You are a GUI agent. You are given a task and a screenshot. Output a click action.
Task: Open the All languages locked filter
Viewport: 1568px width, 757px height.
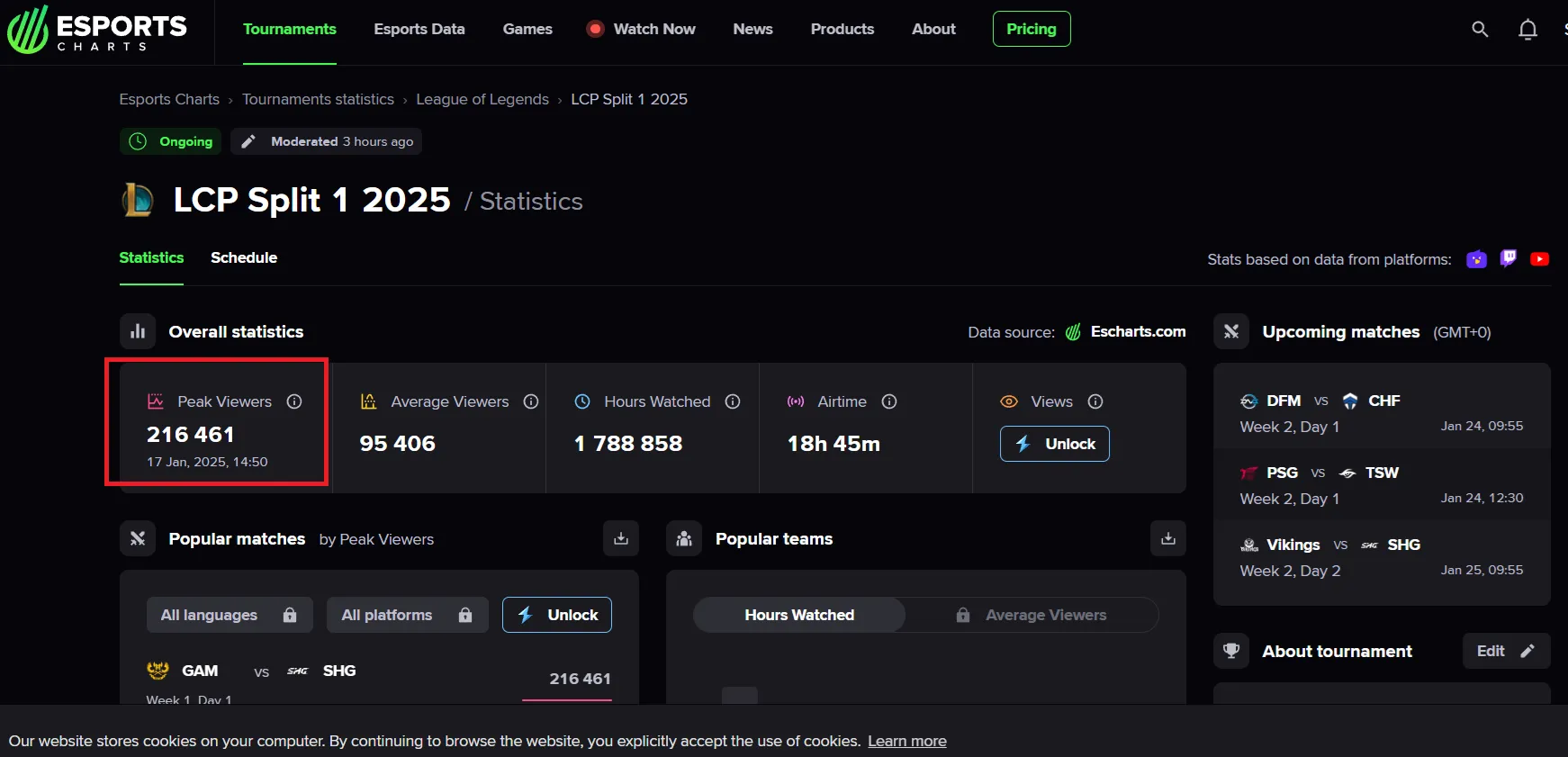230,615
